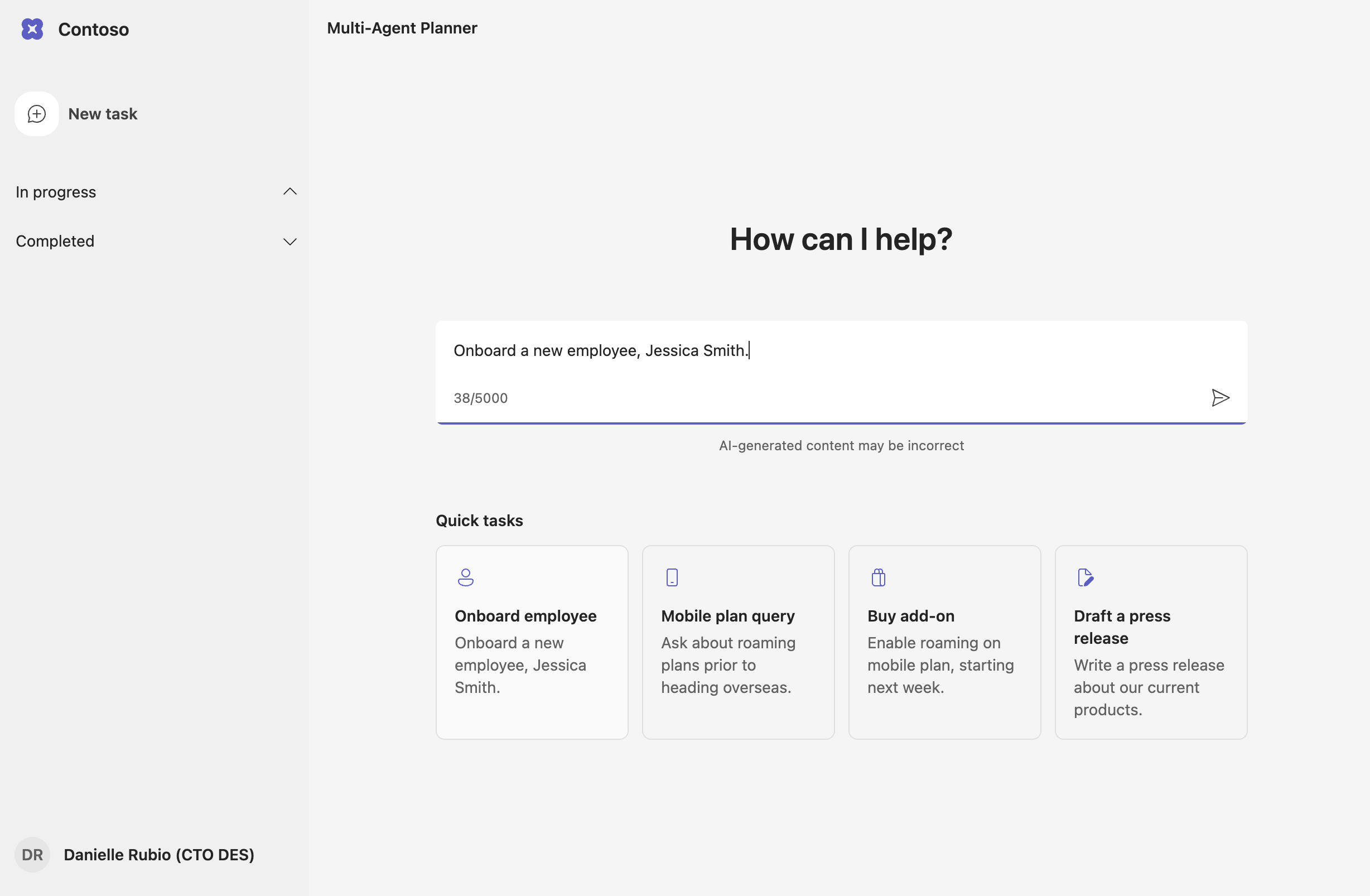Click inside the task prompt text field
The width and height of the screenshot is (1370, 896).
pos(841,351)
